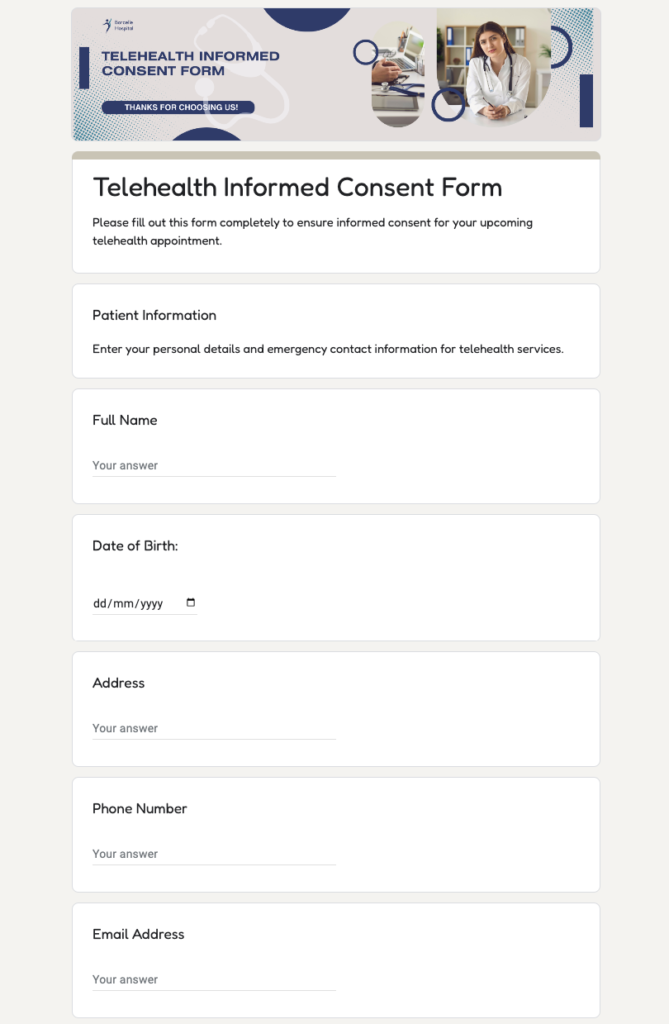Click the doctor photo in the header banner

point(492,70)
